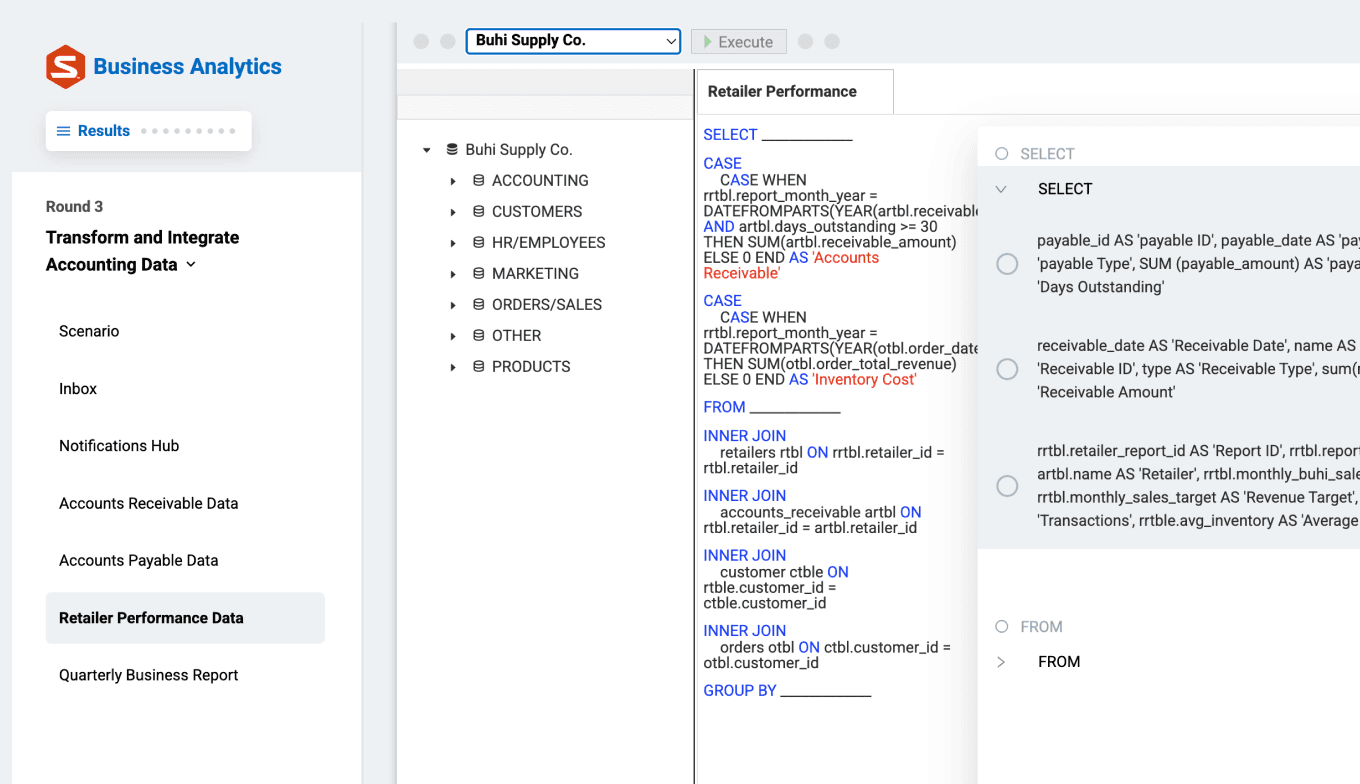Screen dimensions: 1360x784
Task: Open the Quarterly Business Report link
Action: coord(148,676)
